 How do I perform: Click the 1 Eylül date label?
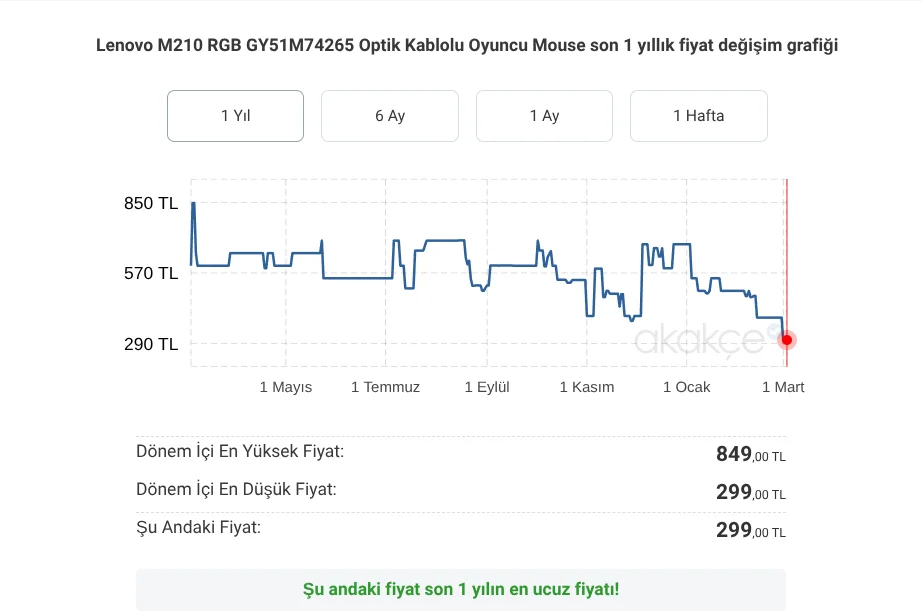click(487, 387)
